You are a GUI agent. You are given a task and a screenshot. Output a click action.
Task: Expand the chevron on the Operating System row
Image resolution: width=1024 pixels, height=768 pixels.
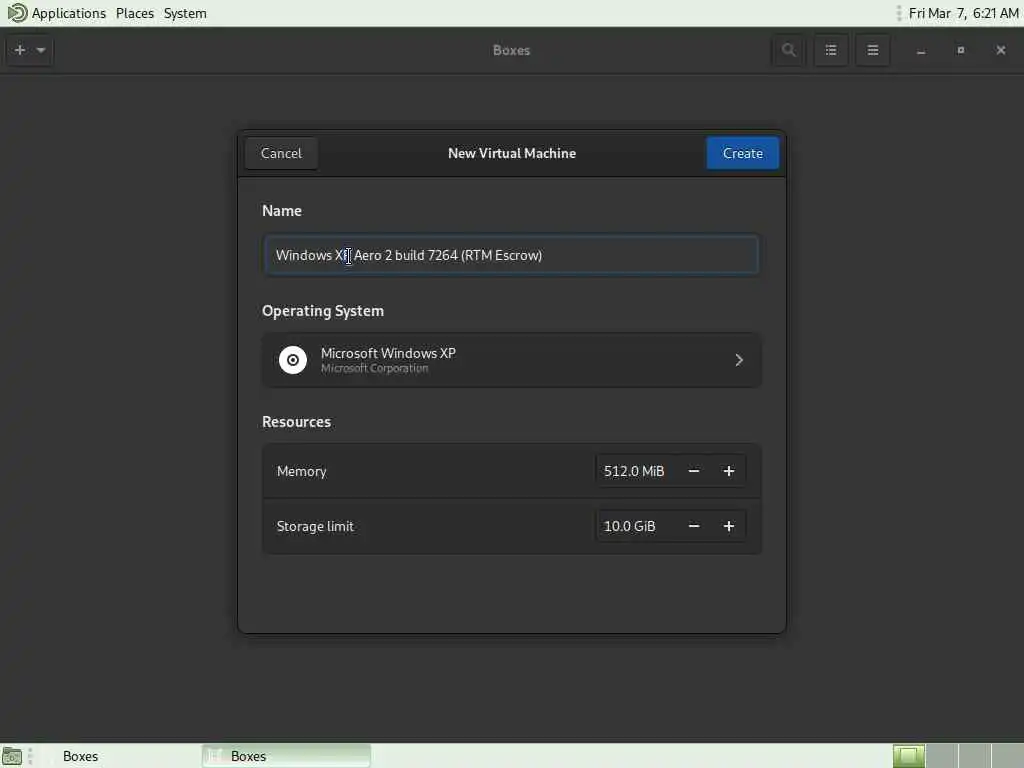click(739, 360)
